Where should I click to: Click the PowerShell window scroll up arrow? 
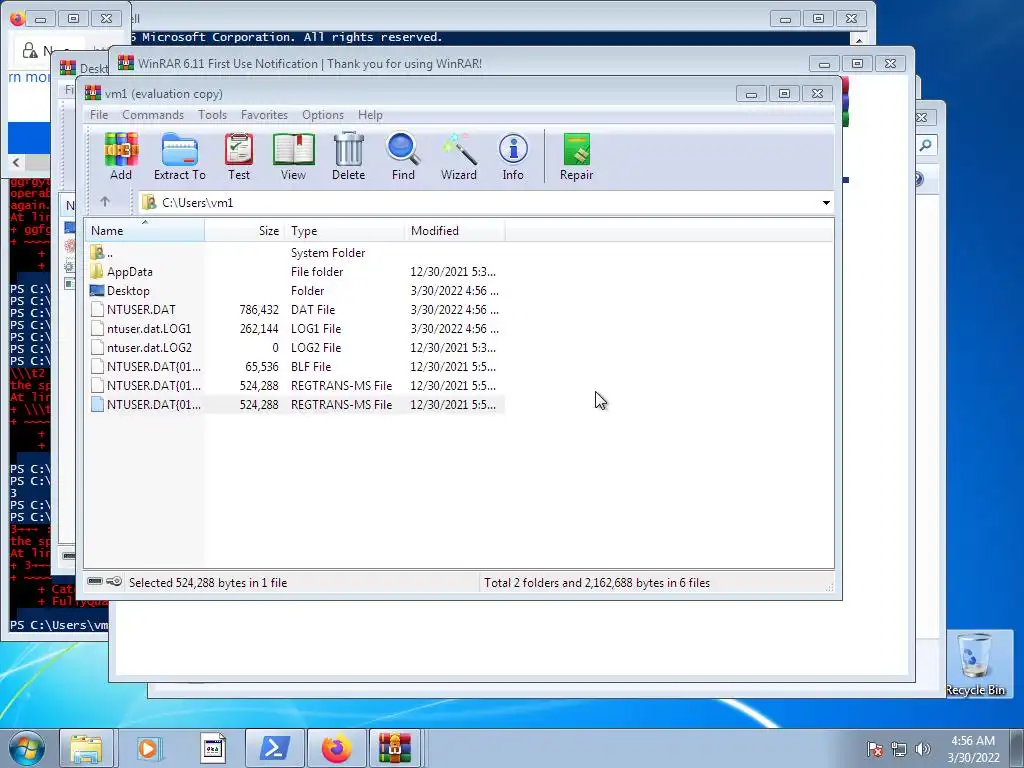coord(859,39)
